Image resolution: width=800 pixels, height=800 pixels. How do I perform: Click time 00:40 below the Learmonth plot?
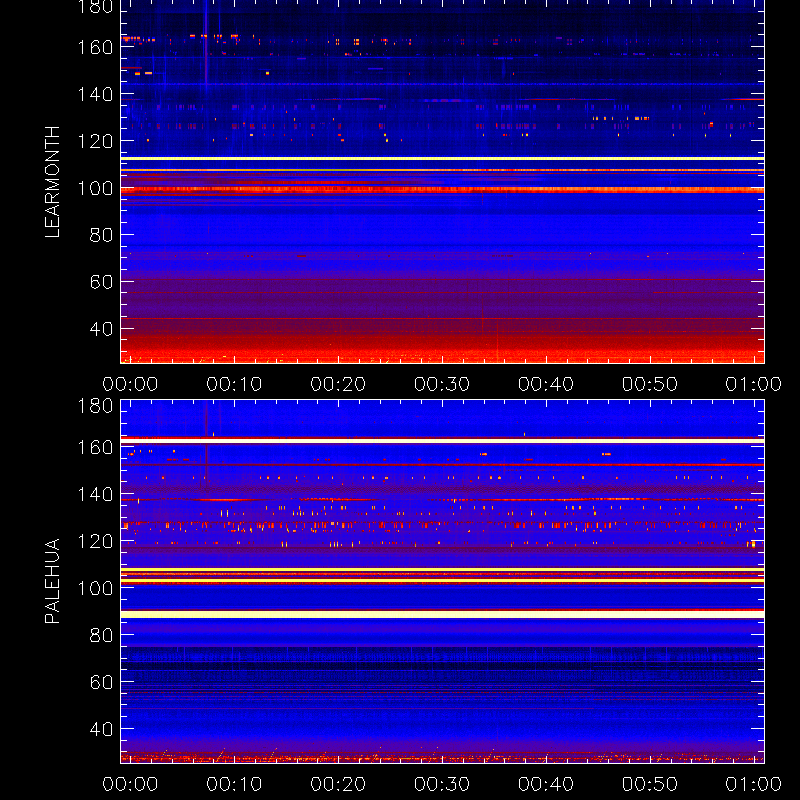pos(546,384)
